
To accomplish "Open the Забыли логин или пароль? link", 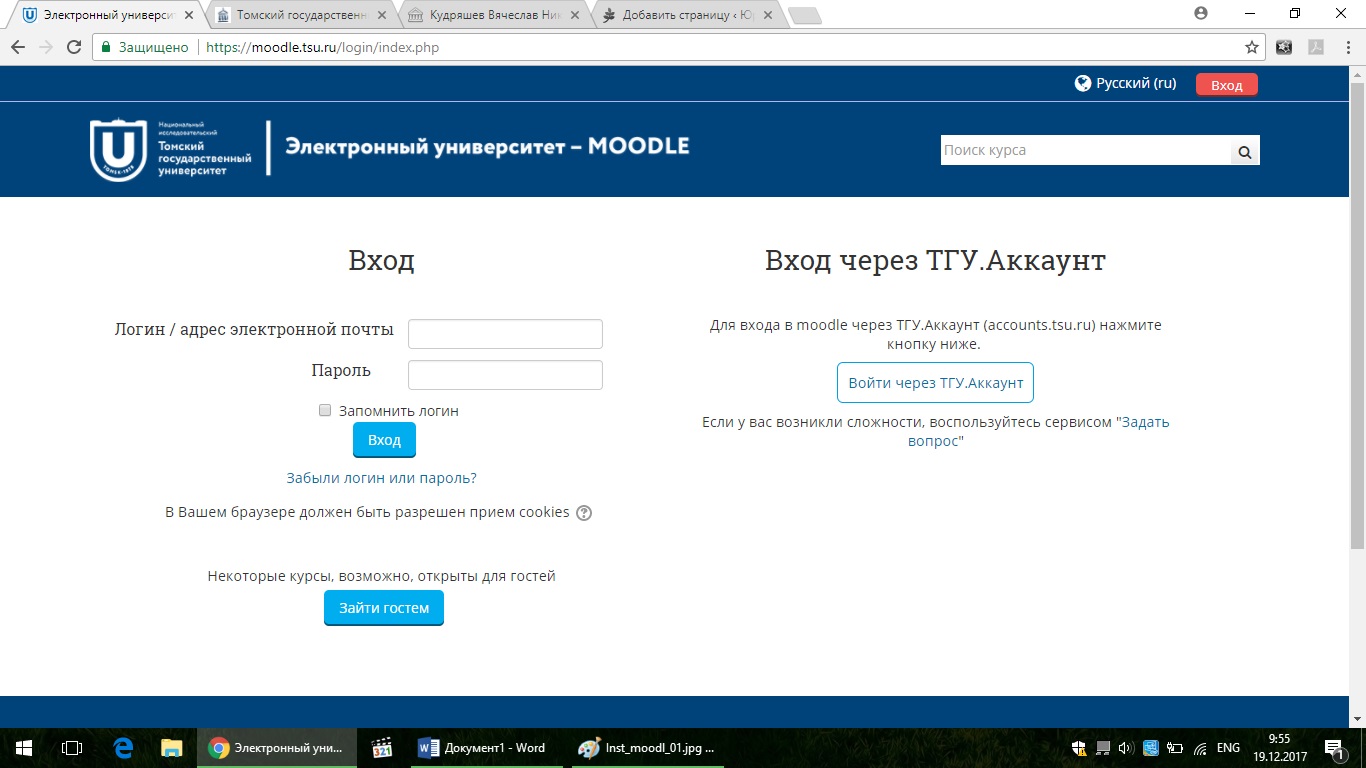I will click(382, 478).
